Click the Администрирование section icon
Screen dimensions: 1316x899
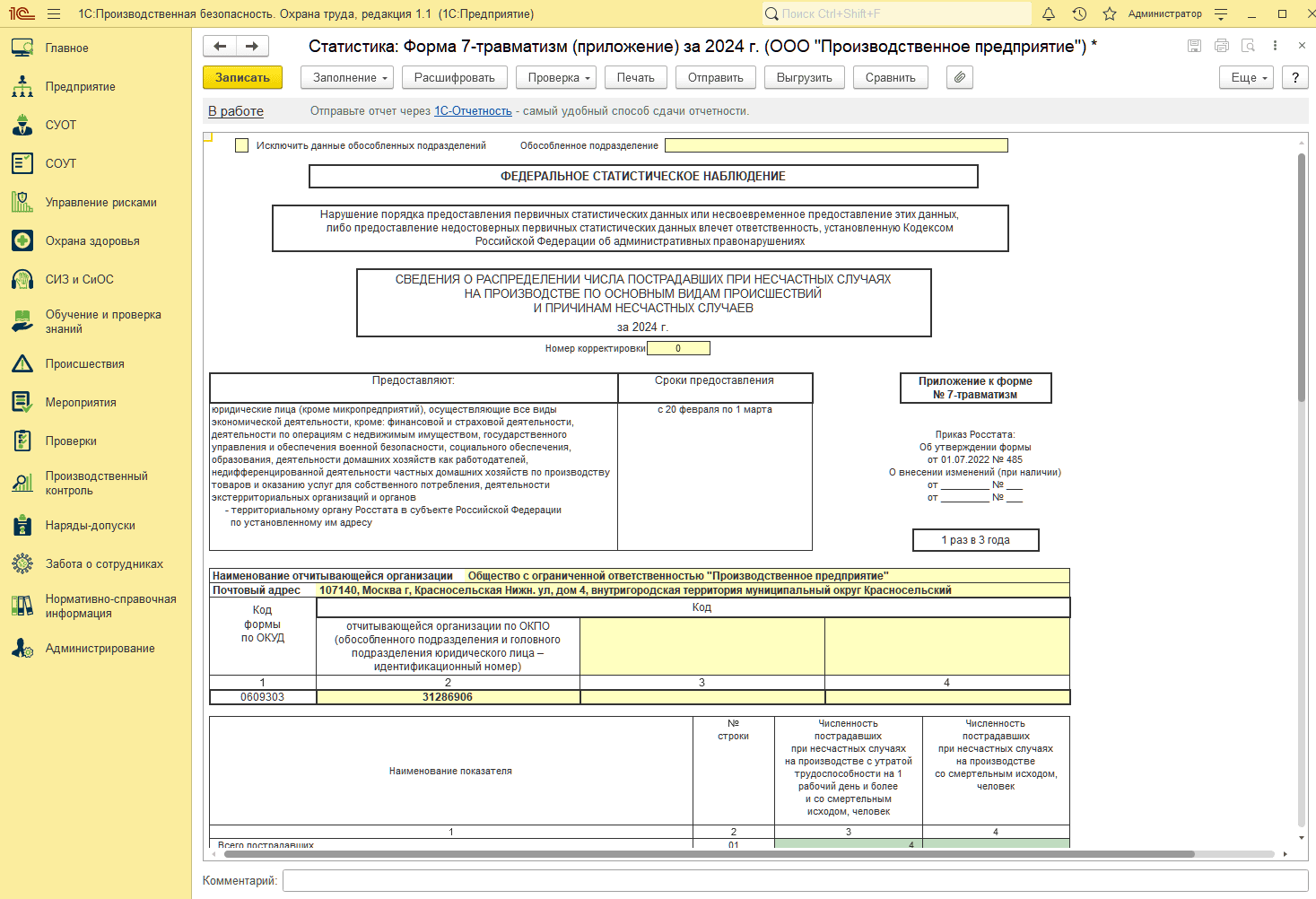22,648
